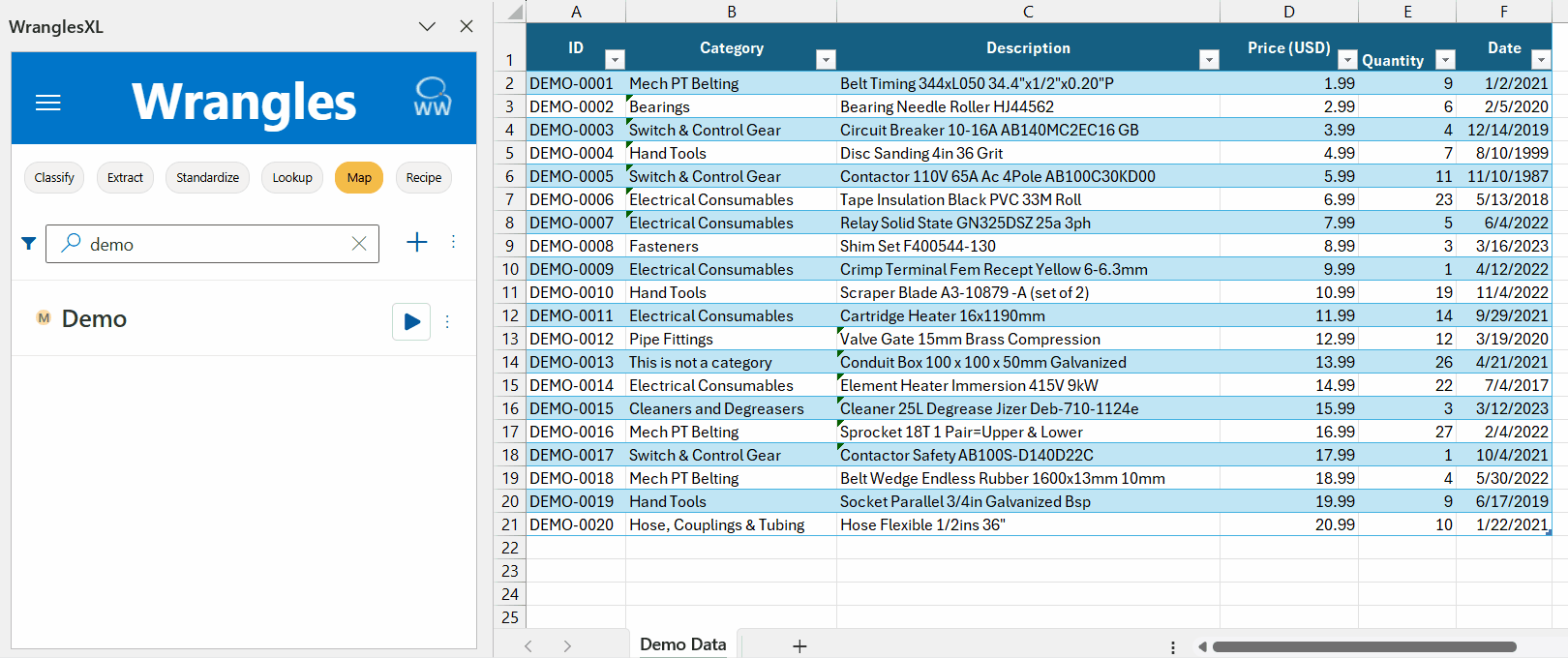
Task: Clear the demo search text
Action: pos(359,244)
